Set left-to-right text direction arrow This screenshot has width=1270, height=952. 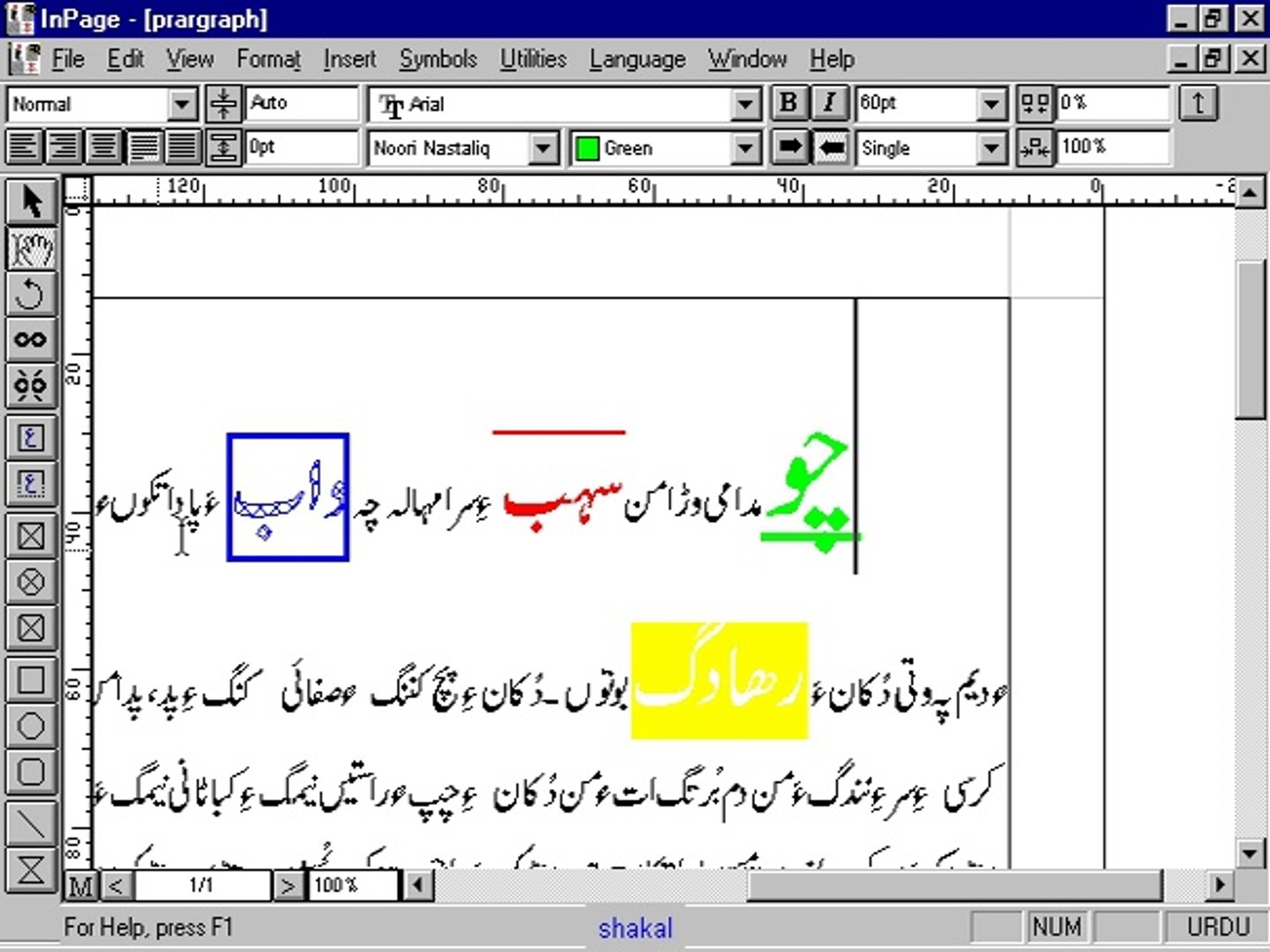pos(790,147)
